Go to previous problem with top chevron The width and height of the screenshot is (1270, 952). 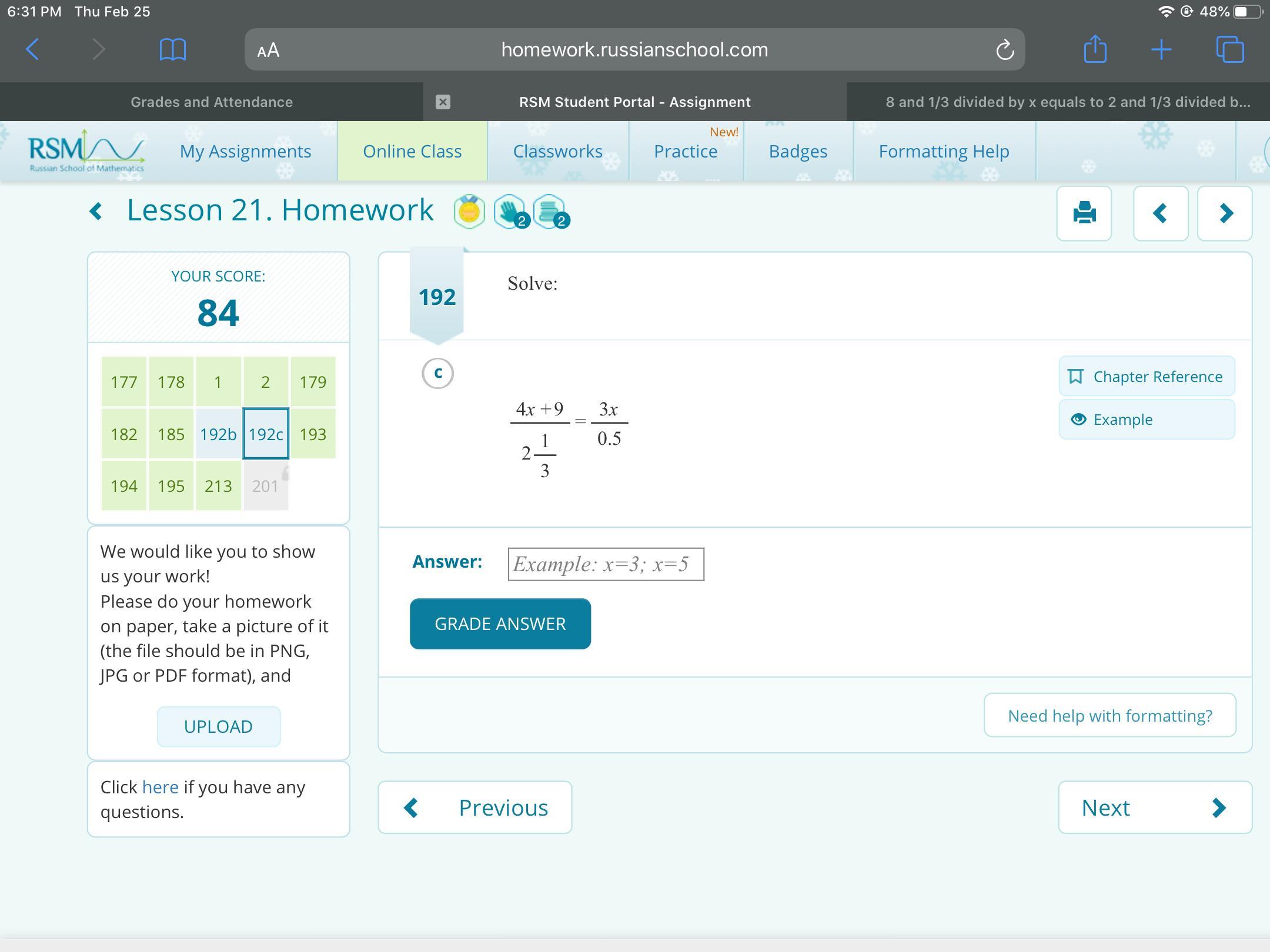(x=1160, y=213)
